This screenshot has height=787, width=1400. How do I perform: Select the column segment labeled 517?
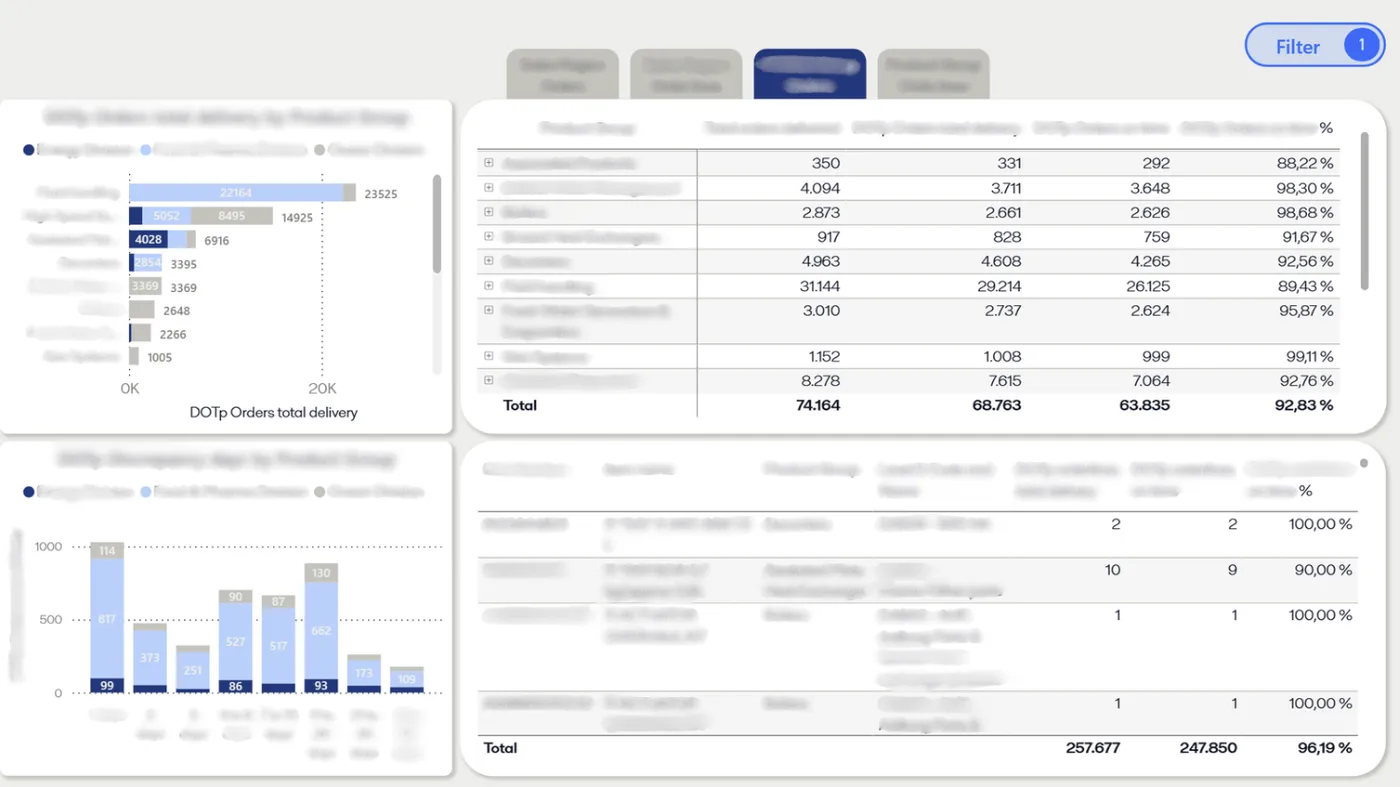pyautogui.click(x=279, y=646)
